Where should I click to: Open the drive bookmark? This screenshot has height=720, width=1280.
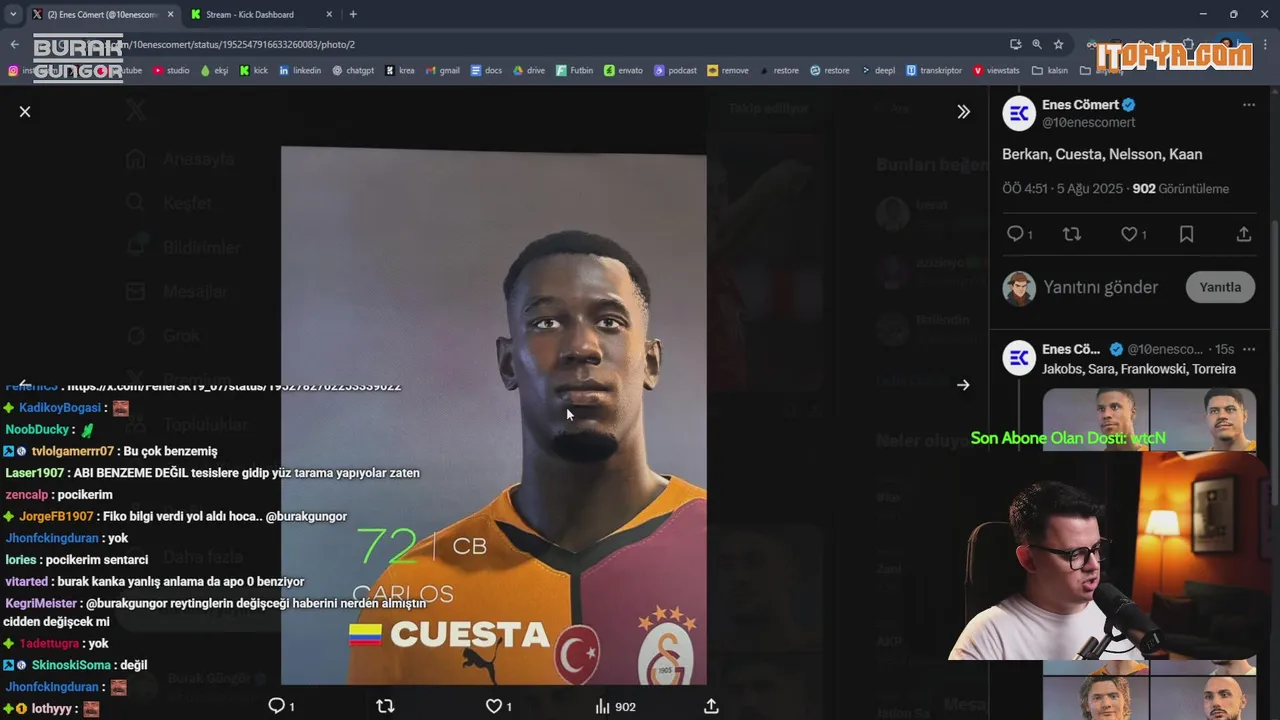pos(529,71)
